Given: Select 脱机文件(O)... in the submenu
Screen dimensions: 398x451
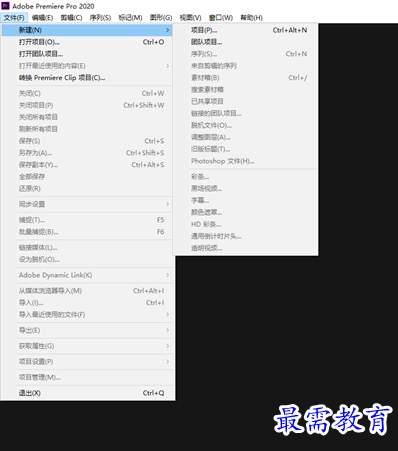Looking at the screenshot, I should [245, 126].
